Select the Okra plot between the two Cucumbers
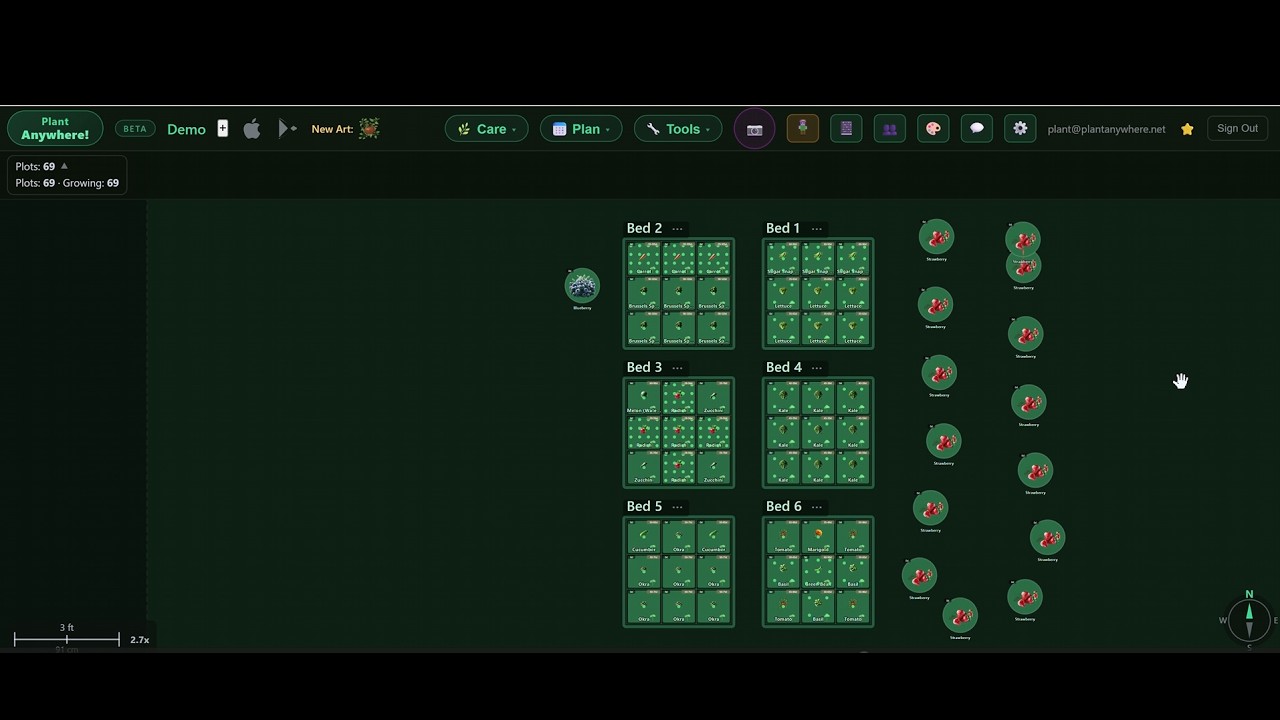This screenshot has width=1280, height=720. (679, 537)
